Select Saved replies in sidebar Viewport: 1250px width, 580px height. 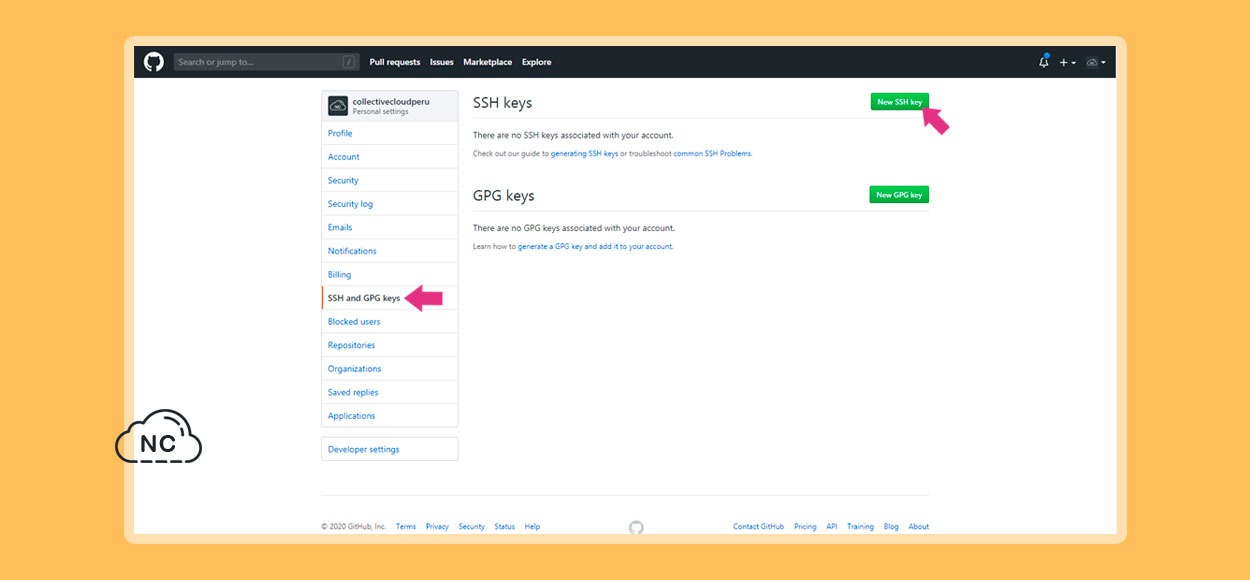tap(390, 392)
